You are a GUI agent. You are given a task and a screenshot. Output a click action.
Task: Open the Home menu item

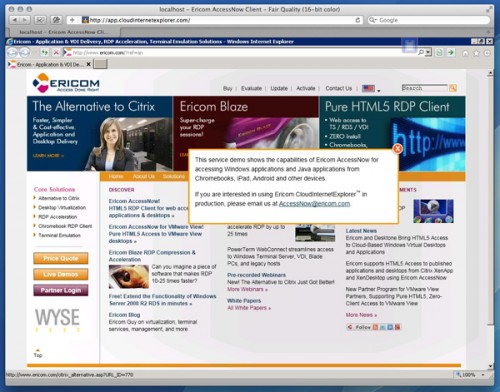click(x=116, y=176)
